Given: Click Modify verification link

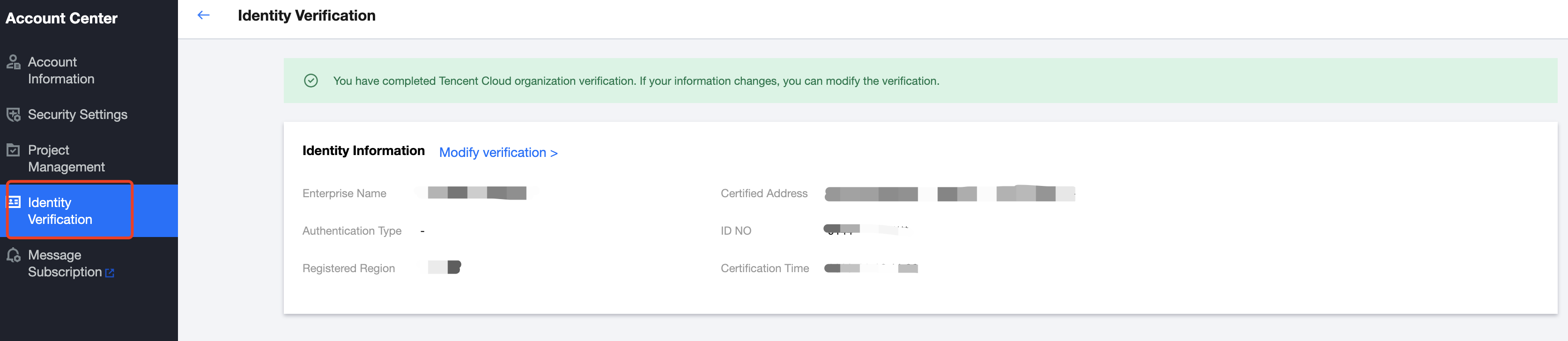Looking at the screenshot, I should tap(498, 153).
